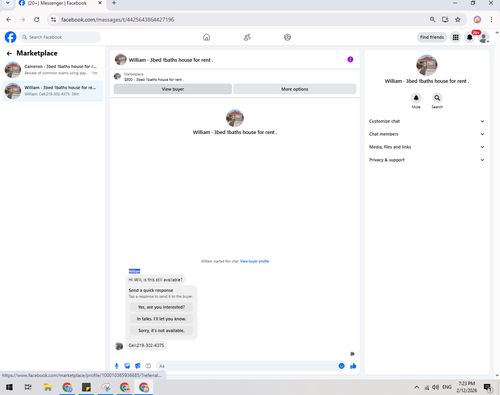Focus the Aa message input box
The image size is (500, 395).
point(247,366)
